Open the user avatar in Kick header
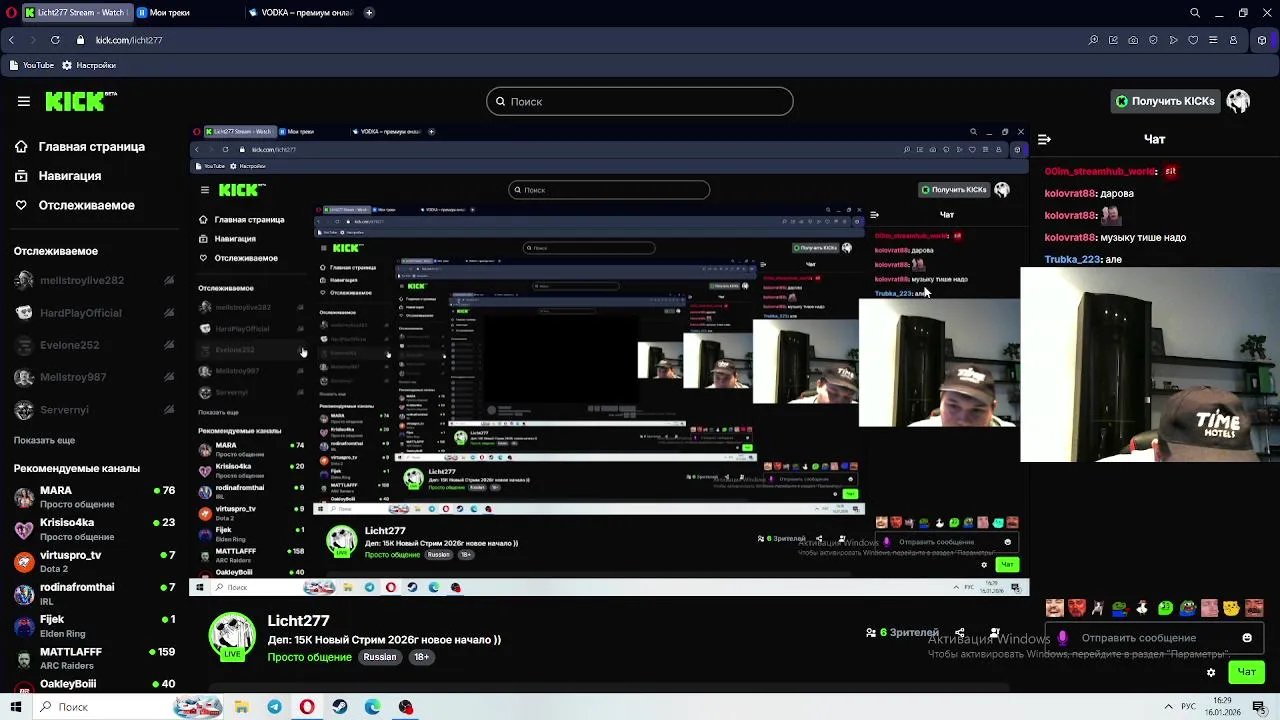The image size is (1280, 720). [x=1238, y=101]
